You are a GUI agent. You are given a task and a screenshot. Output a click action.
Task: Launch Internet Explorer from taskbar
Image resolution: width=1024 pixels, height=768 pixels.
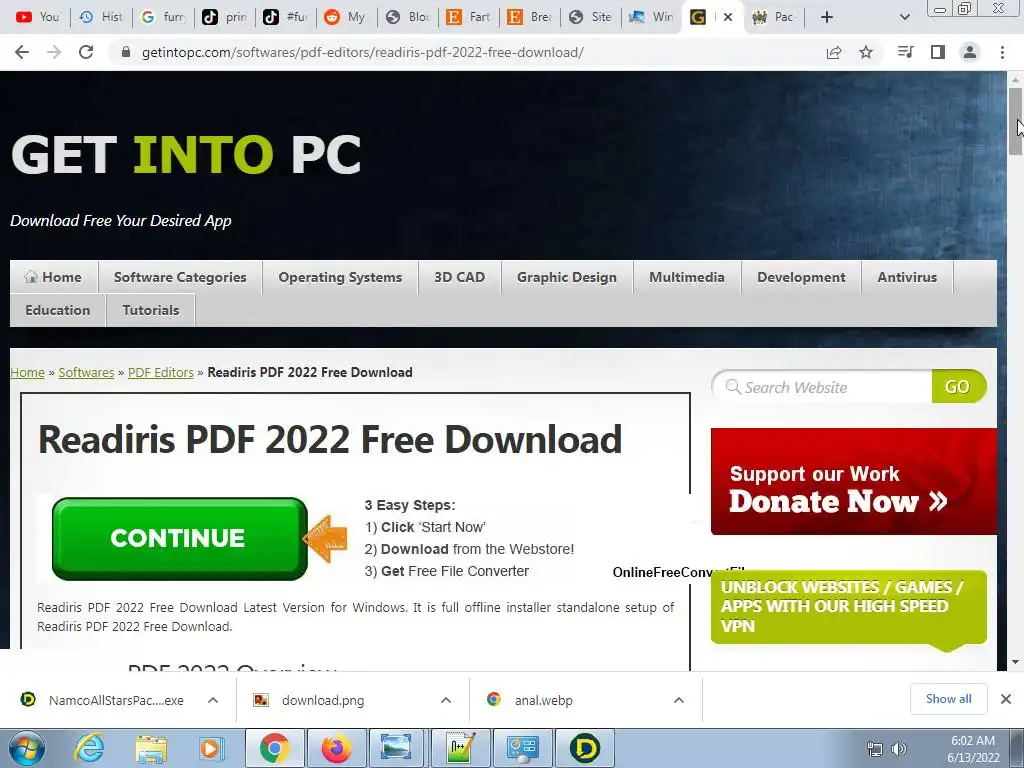(x=89, y=748)
